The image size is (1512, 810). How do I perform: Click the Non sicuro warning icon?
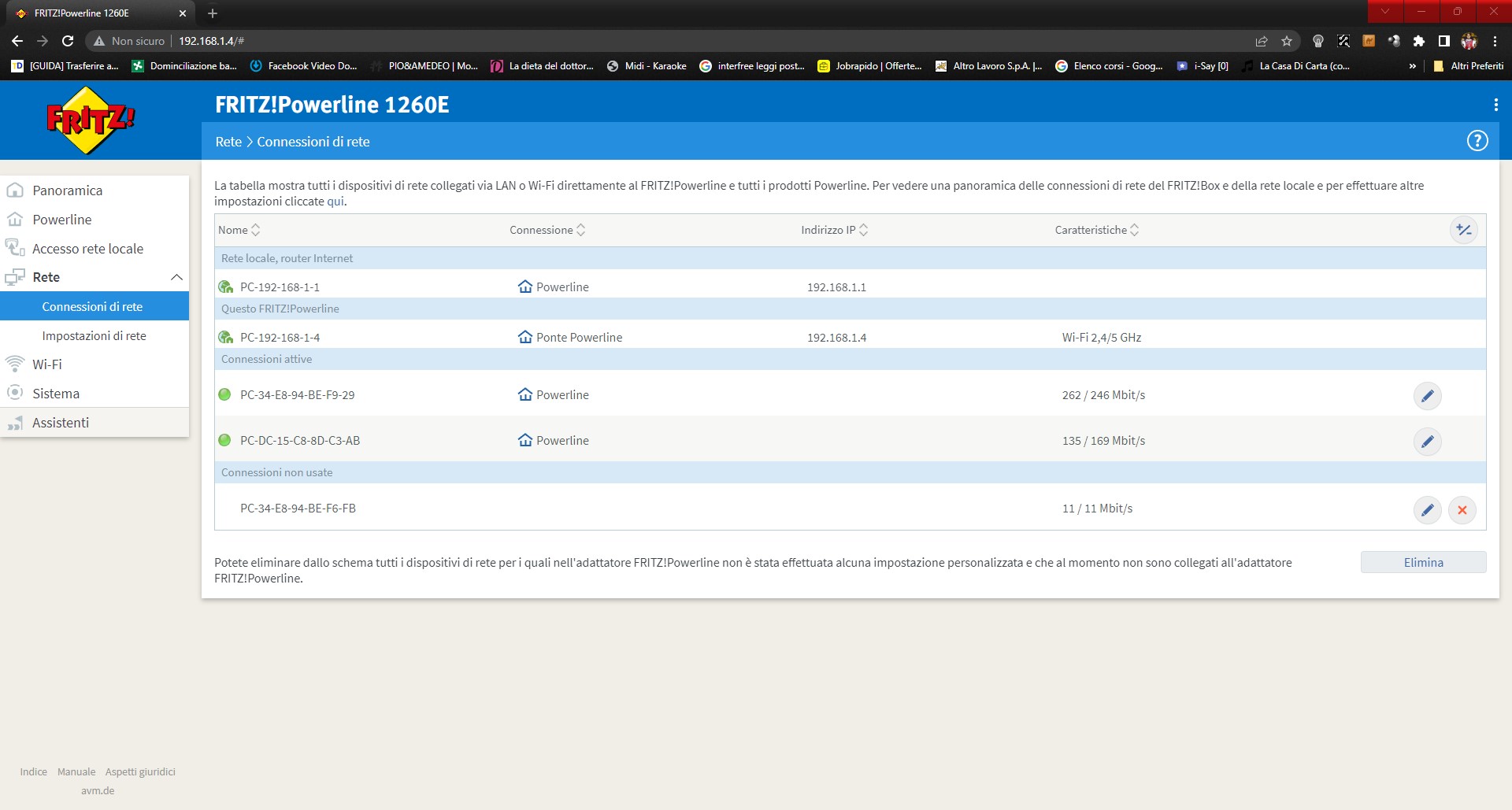[99, 41]
